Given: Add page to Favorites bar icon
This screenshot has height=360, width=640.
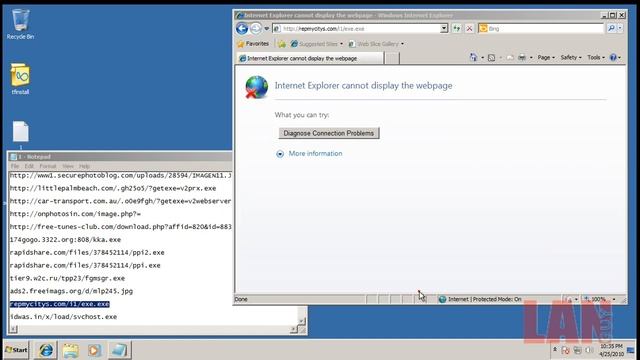Looking at the screenshot, I should click(282, 44).
